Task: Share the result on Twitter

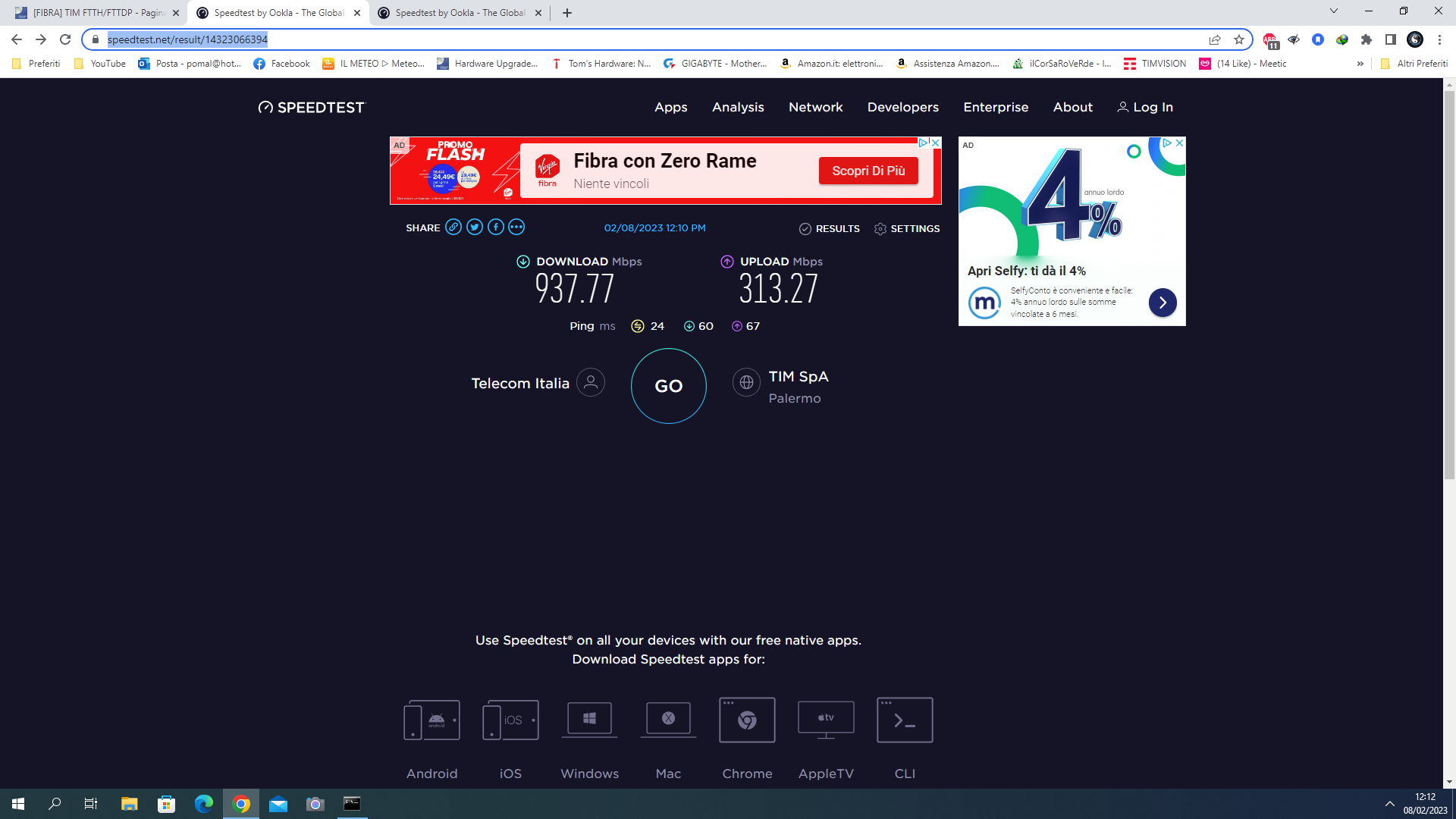Action: [x=475, y=227]
